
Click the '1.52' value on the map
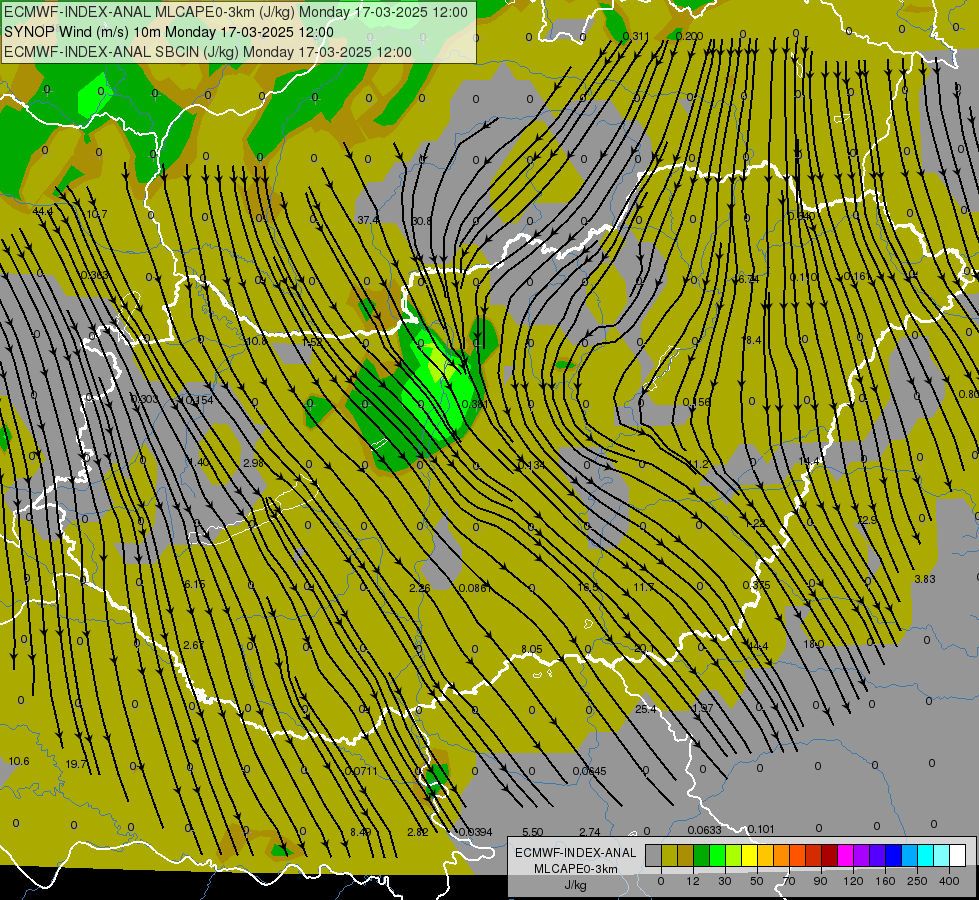click(312, 342)
